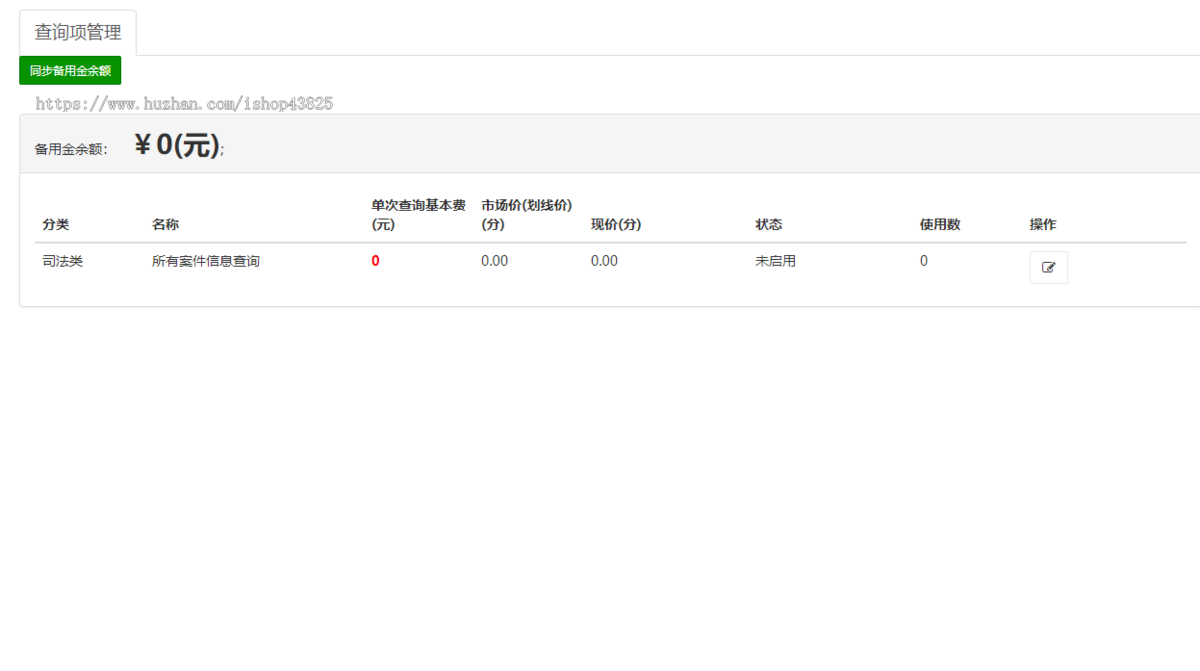Click the 备用金余额 label
Image resolution: width=1200 pixels, height=671 pixels.
[71, 149]
